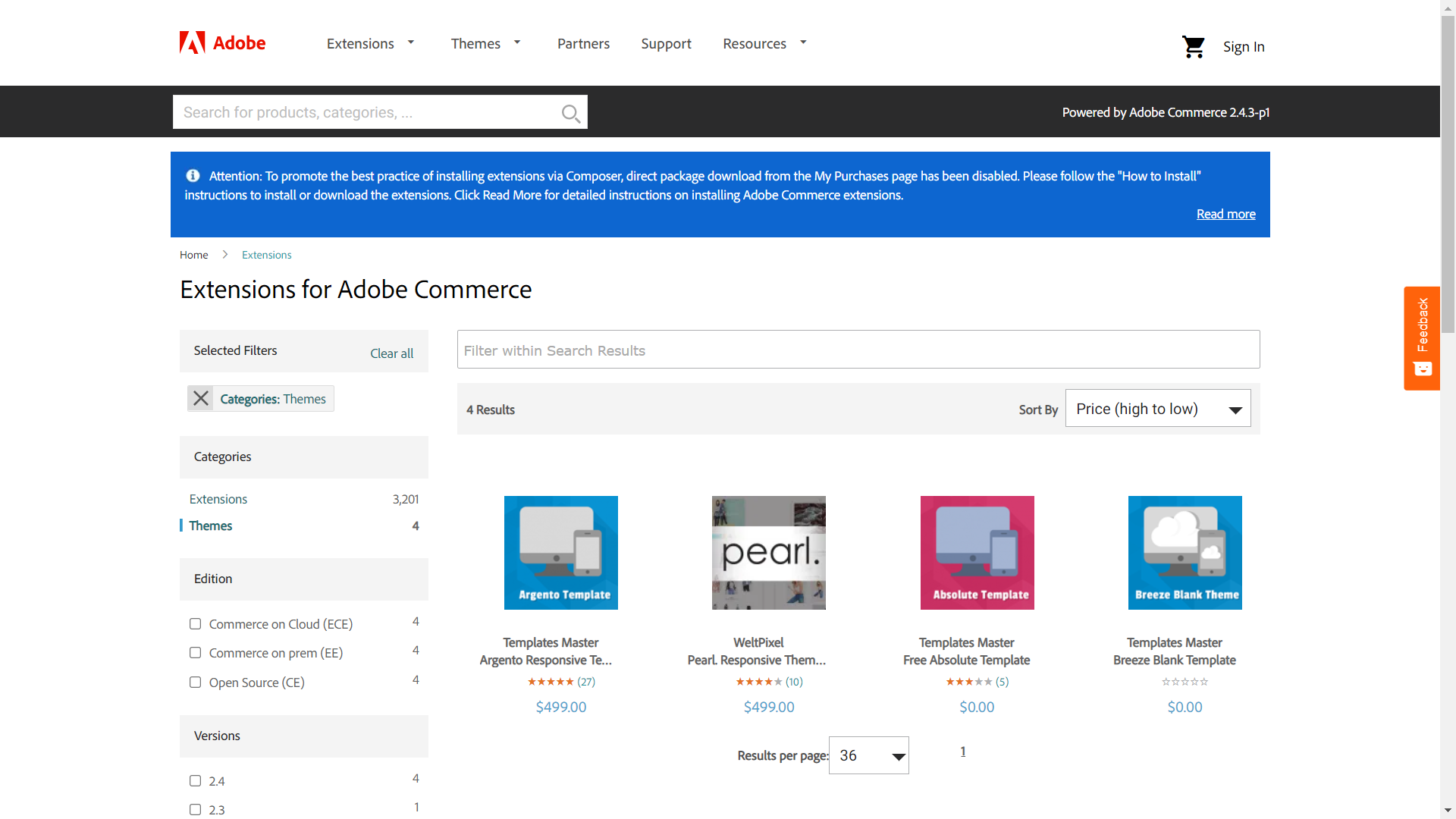Screen dimensions: 1456x819
Task: Open the Argento Template thumbnail
Action: [x=561, y=553]
